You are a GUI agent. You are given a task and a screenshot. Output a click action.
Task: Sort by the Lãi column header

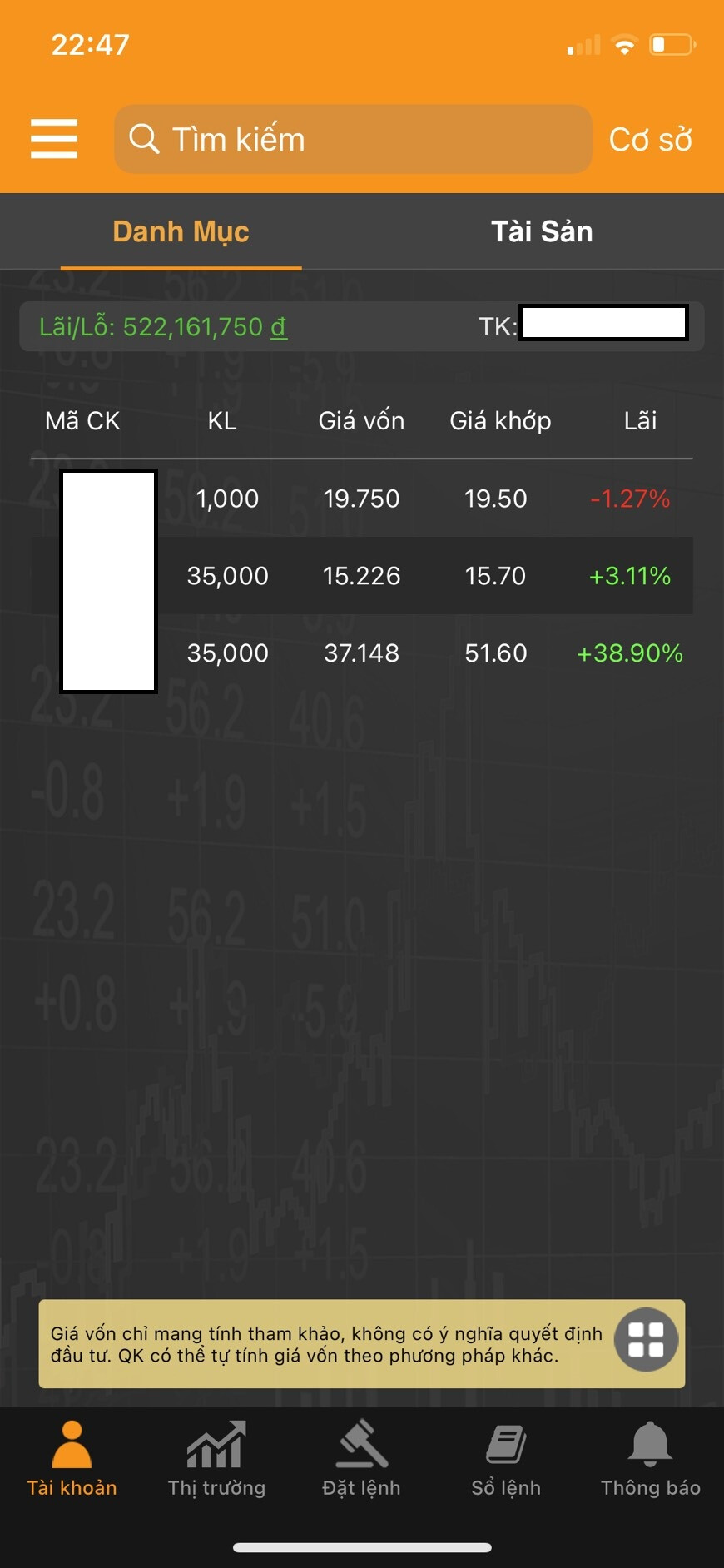tap(640, 421)
